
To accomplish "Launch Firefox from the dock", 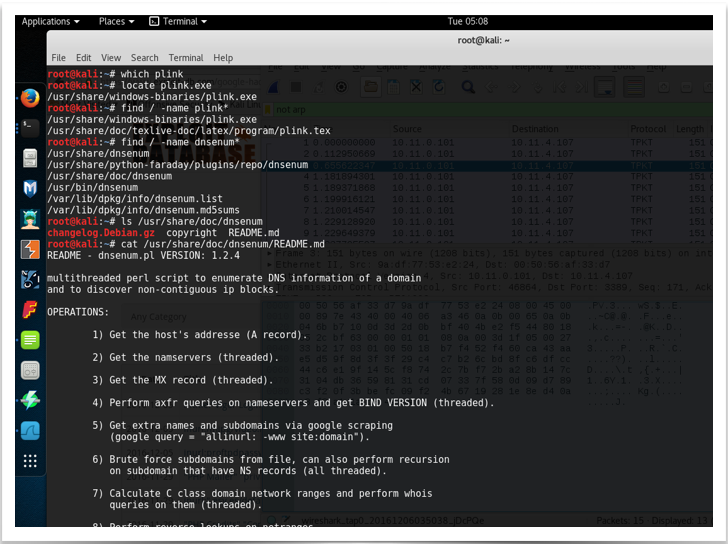I will [x=30, y=98].
